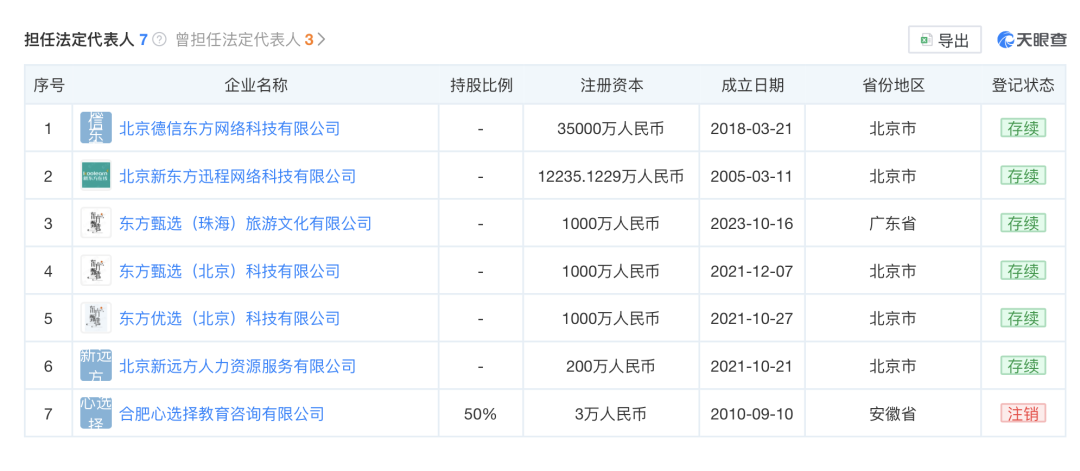Click the 天眼查 logo

[x=1031, y=40]
